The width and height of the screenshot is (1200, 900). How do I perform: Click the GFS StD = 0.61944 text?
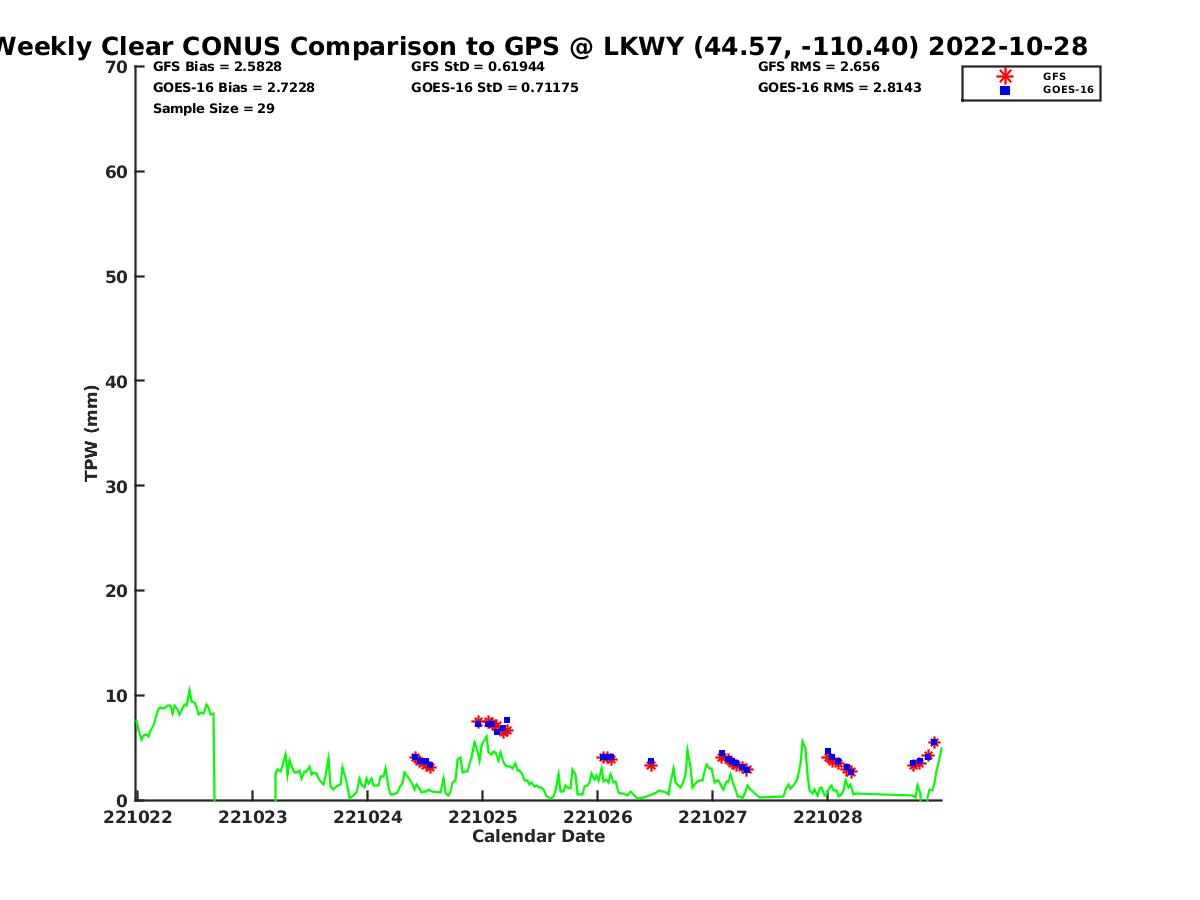pos(477,67)
